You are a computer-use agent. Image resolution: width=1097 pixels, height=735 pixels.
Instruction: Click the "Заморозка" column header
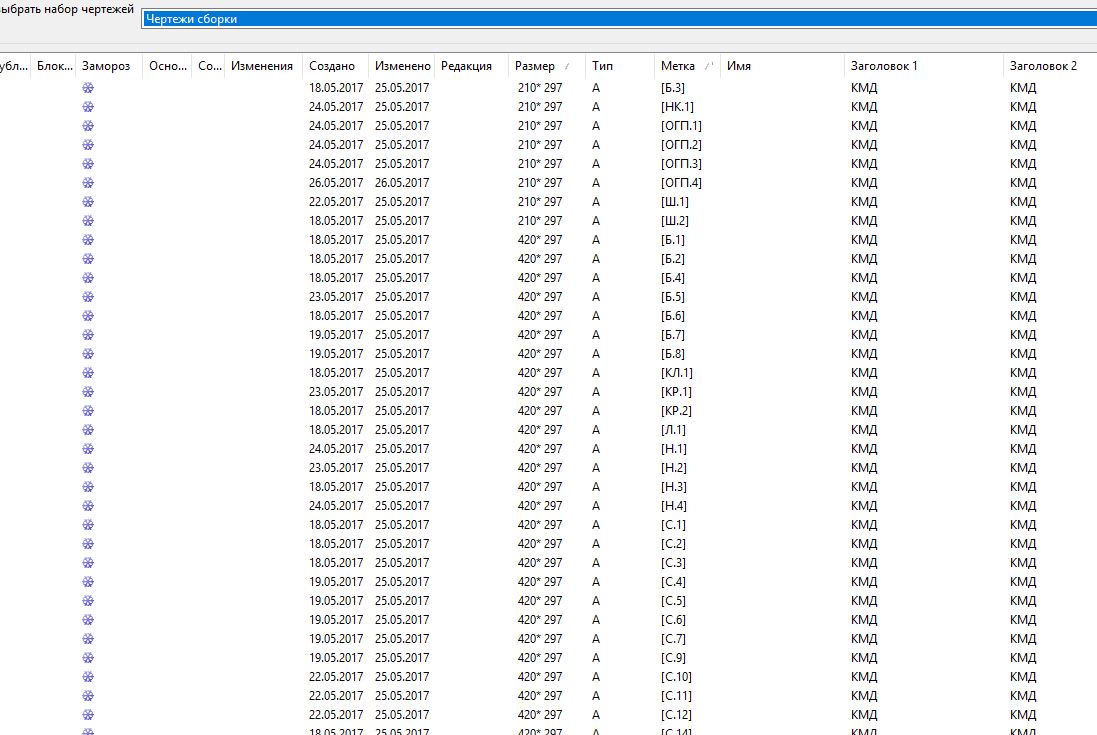[105, 66]
